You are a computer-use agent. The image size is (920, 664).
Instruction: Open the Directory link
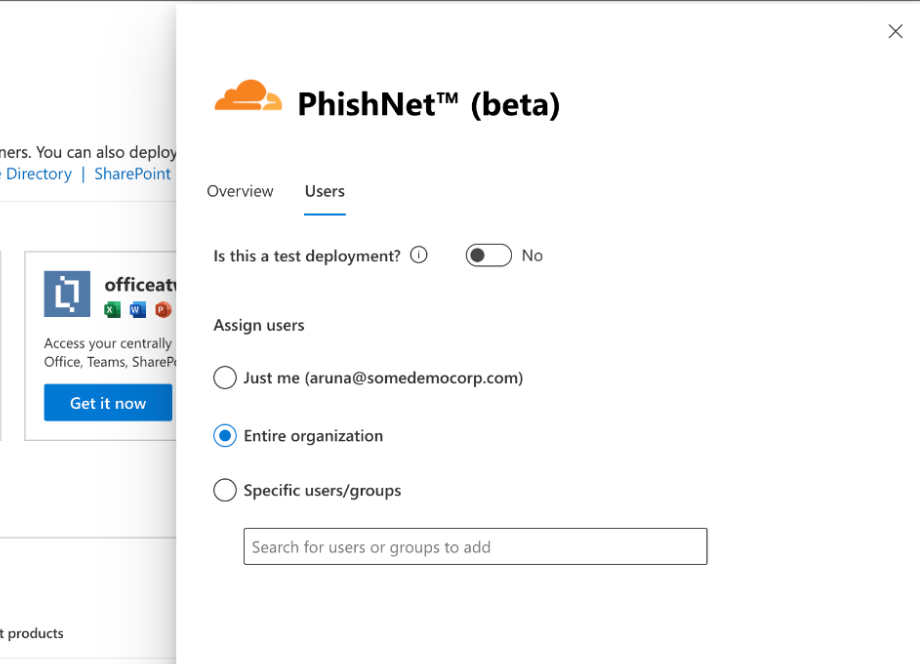tap(38, 173)
